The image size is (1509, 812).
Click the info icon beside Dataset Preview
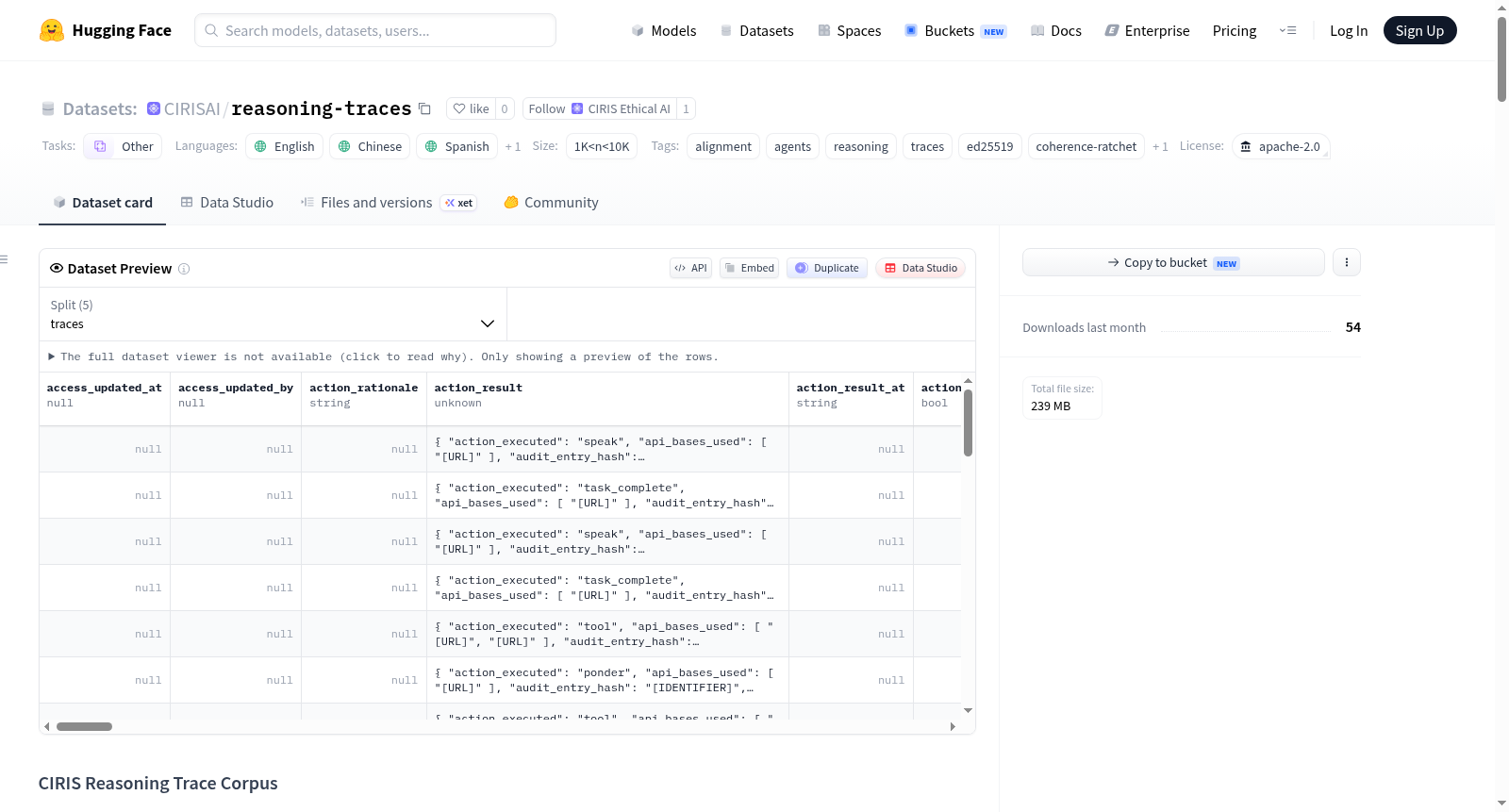pos(184,269)
